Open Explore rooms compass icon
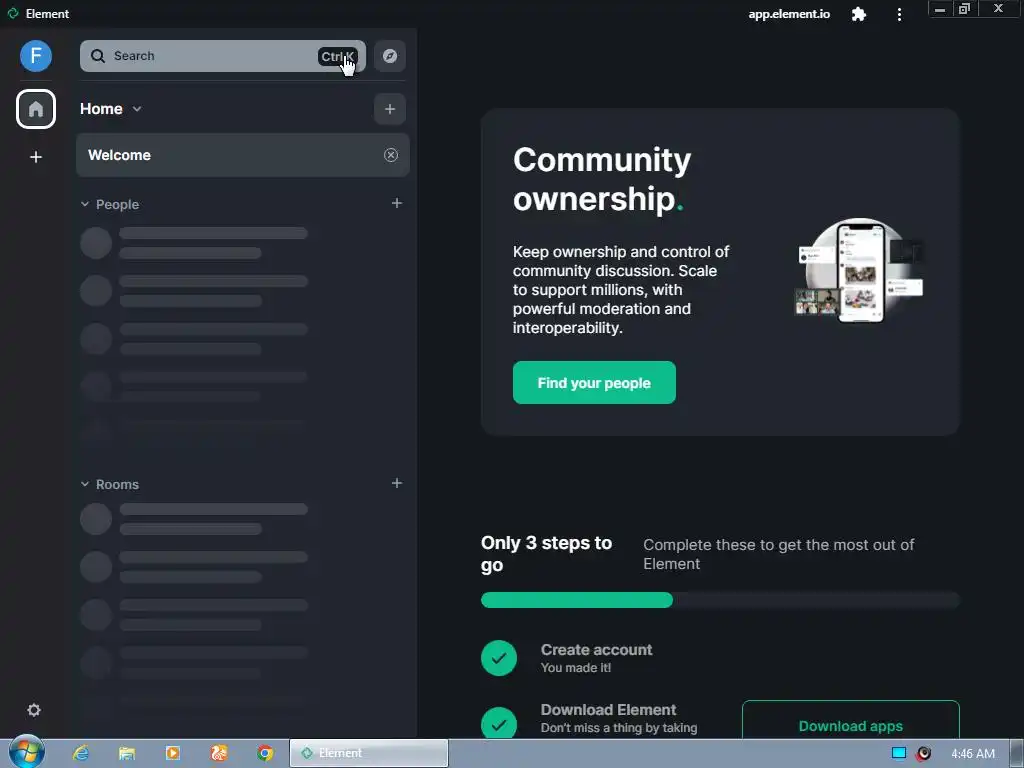 click(390, 56)
